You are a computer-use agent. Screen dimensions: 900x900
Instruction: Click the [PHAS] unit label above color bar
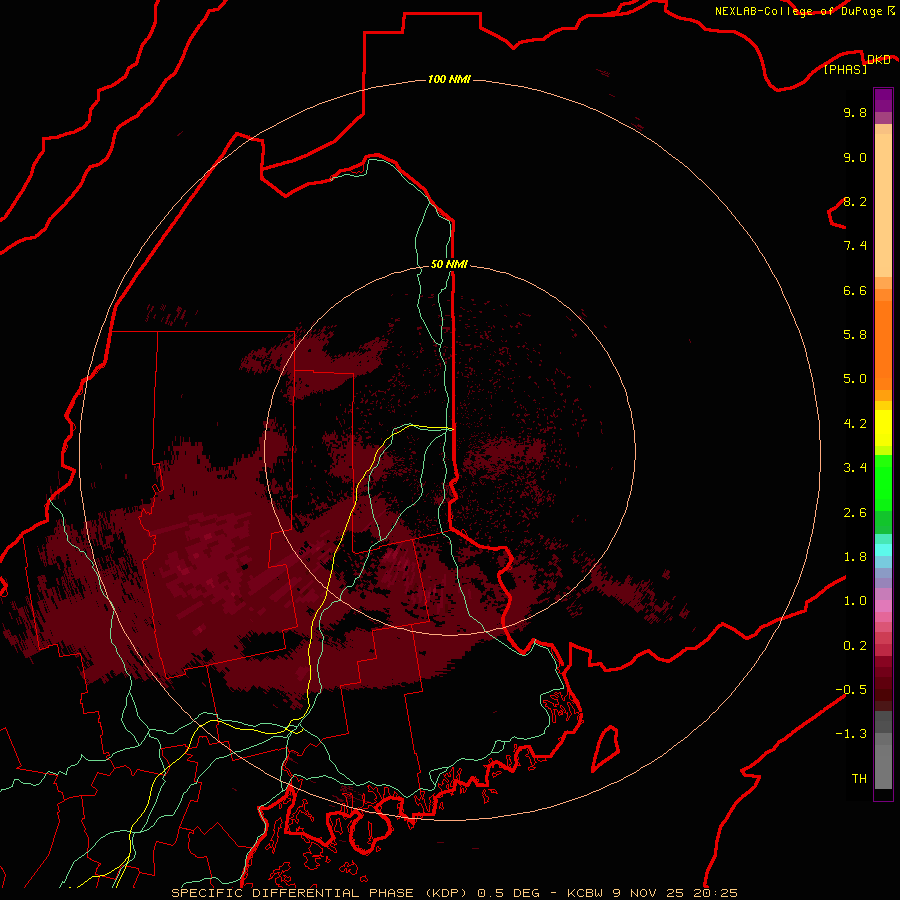point(845,69)
